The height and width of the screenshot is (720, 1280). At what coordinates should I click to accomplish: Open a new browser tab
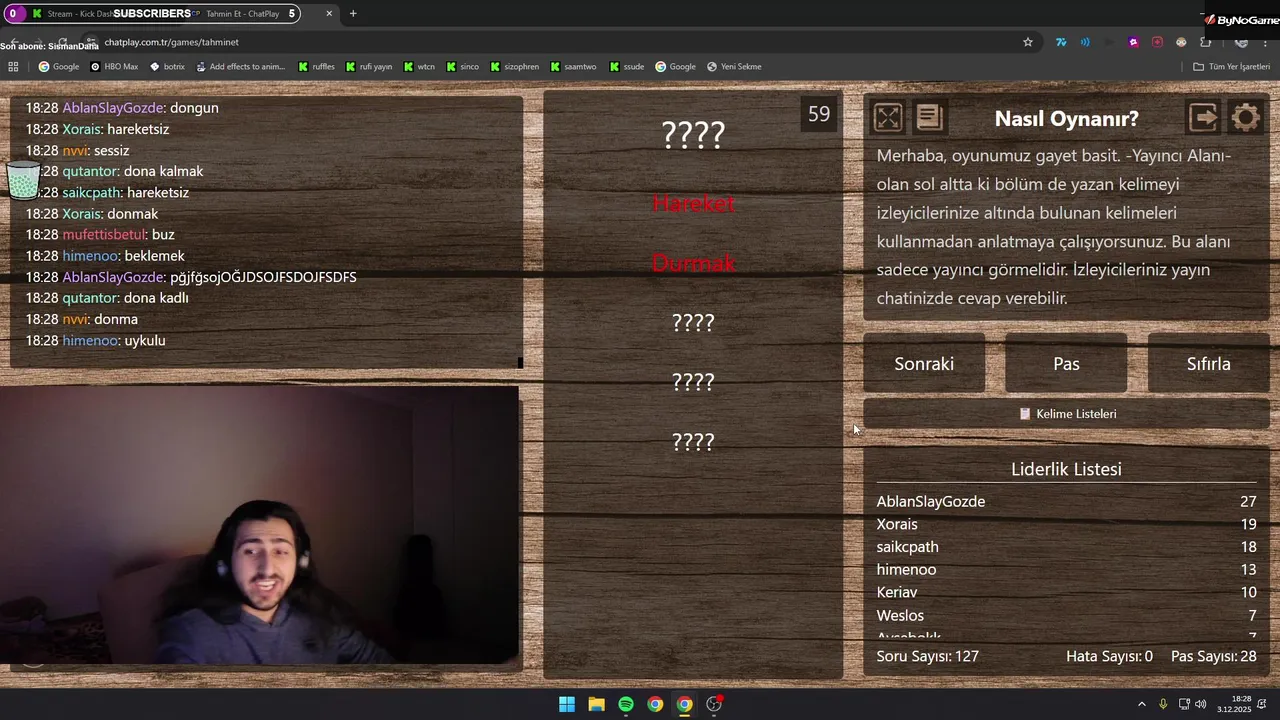[x=353, y=14]
